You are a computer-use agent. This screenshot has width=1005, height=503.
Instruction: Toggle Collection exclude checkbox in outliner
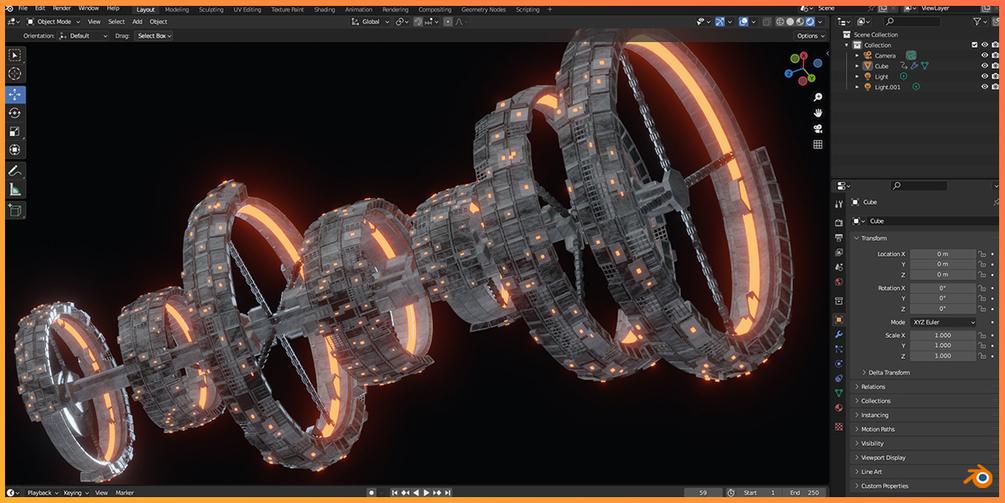tap(974, 45)
